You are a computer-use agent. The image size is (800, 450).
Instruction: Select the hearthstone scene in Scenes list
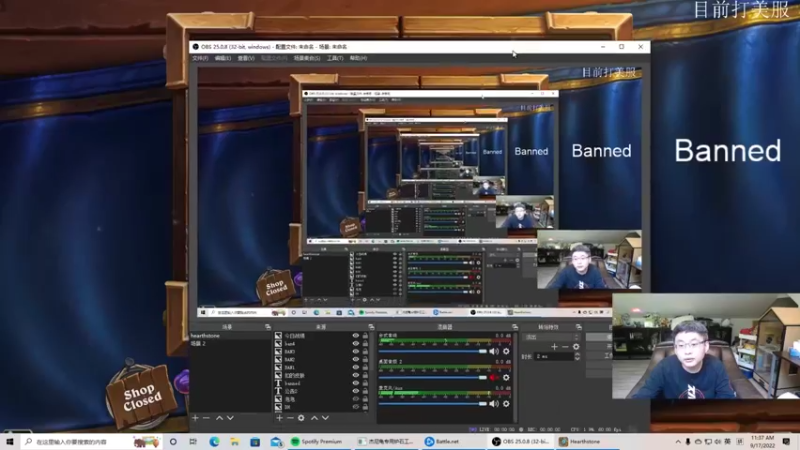[x=230, y=336]
